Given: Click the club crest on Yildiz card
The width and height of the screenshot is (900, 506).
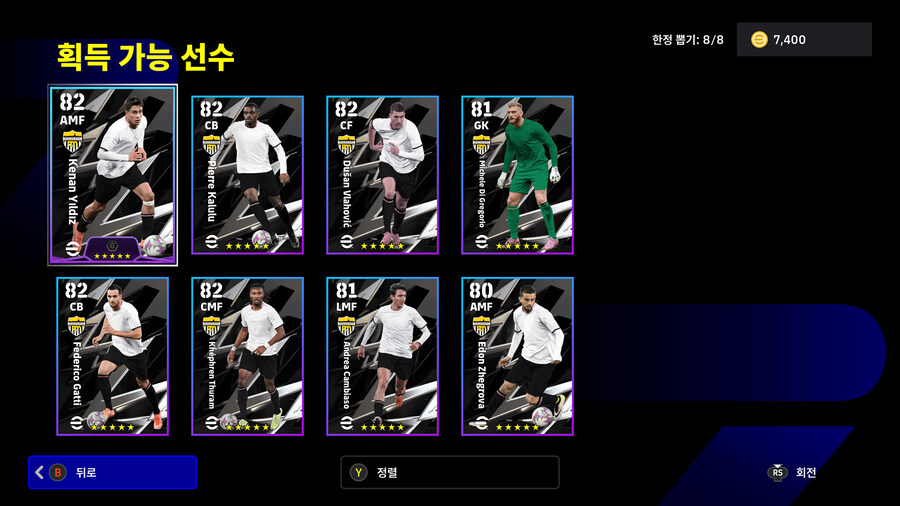Looking at the screenshot, I should click(72, 141).
